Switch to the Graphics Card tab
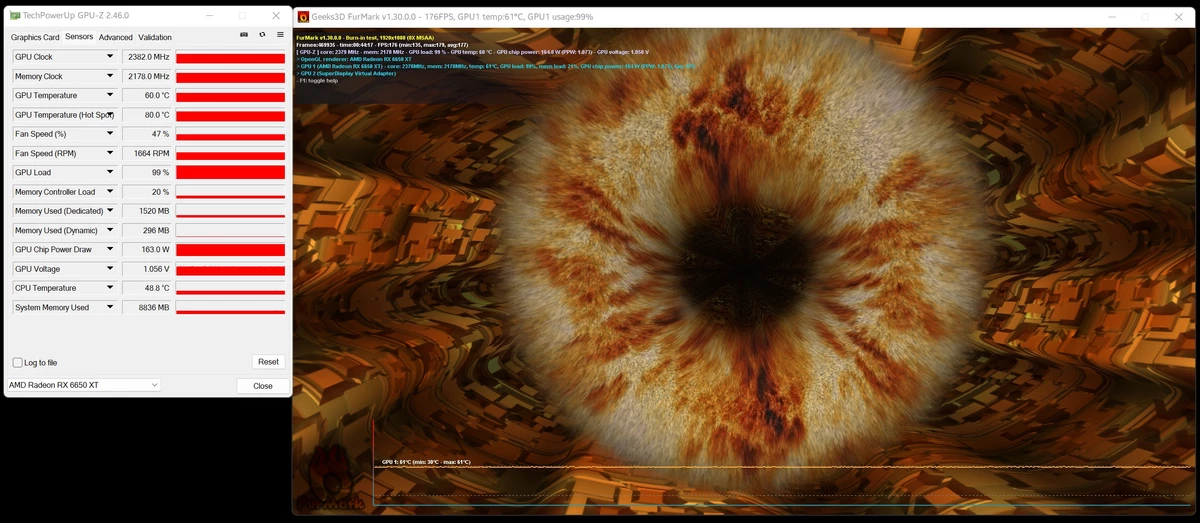 [x=35, y=37]
